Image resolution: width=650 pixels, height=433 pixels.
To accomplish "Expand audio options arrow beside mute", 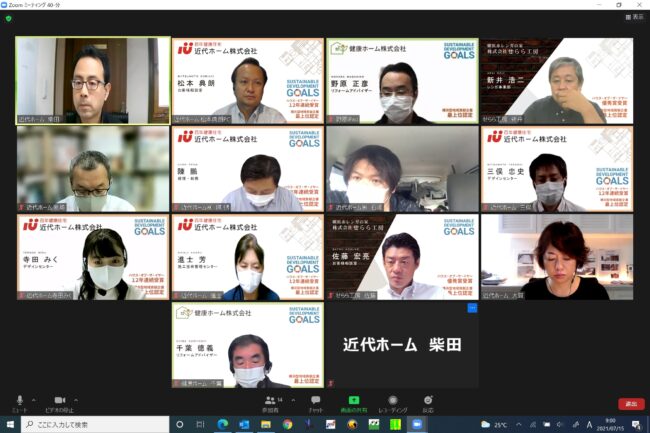I will pos(34,400).
